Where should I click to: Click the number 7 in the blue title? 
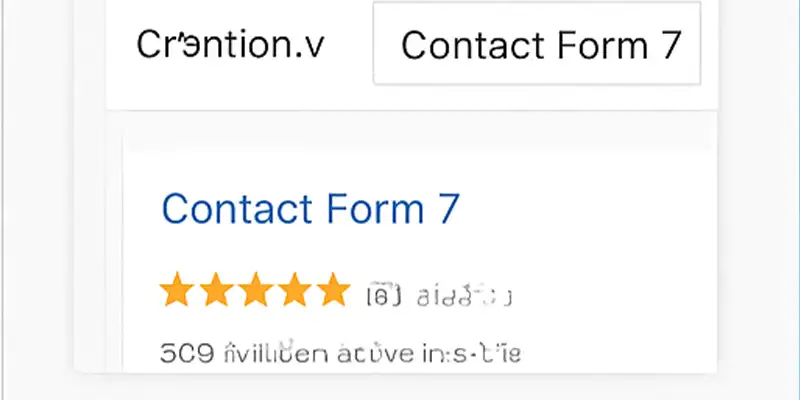[x=447, y=209]
